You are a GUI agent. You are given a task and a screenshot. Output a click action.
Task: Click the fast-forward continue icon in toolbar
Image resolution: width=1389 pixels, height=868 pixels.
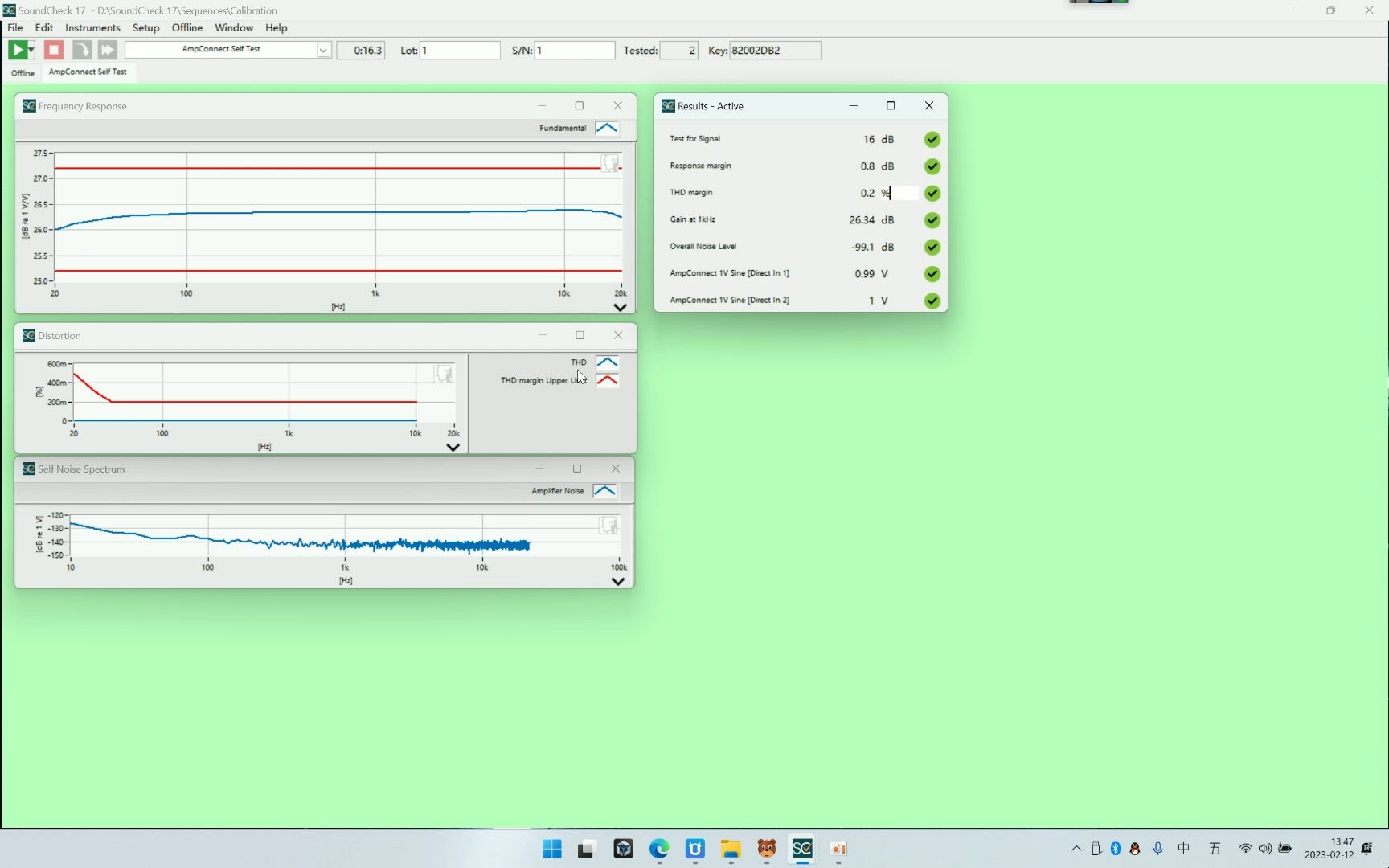tap(107, 50)
